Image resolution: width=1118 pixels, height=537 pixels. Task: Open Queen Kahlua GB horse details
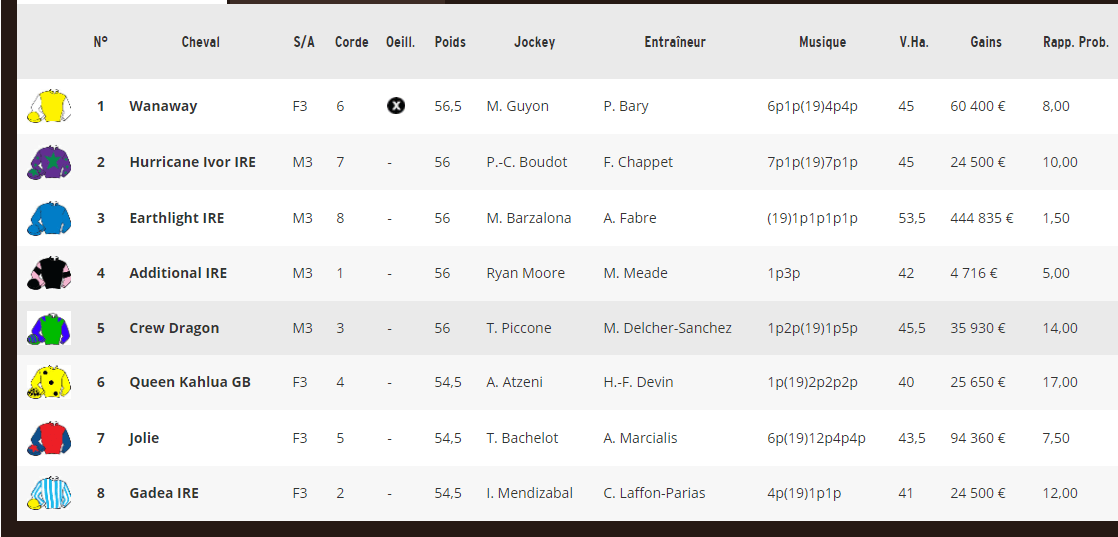190,382
